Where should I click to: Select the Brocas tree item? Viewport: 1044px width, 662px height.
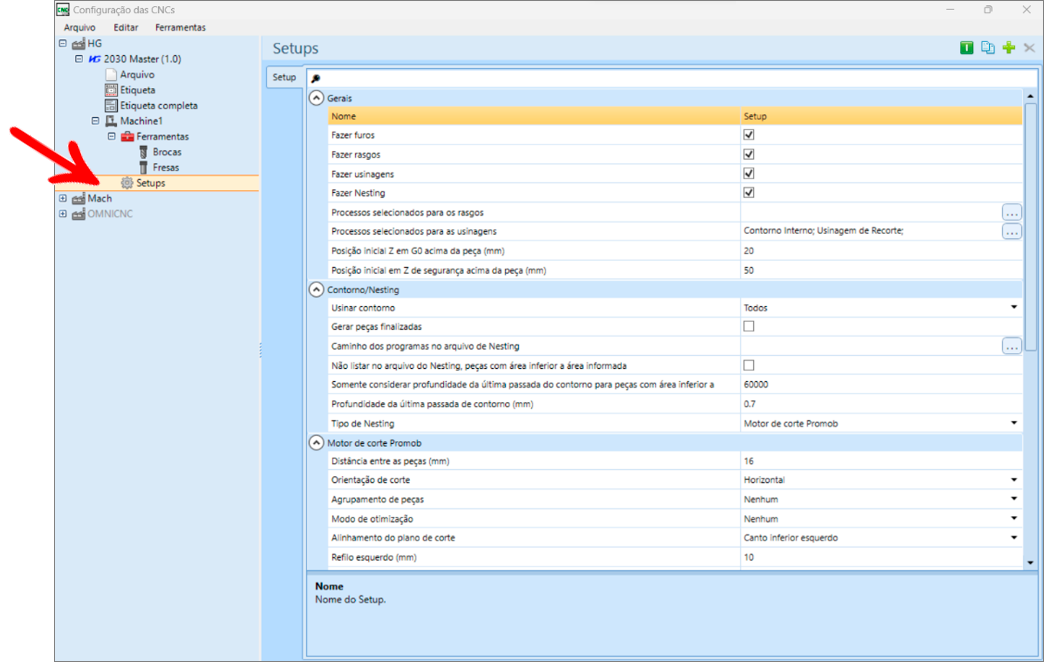coord(167,153)
